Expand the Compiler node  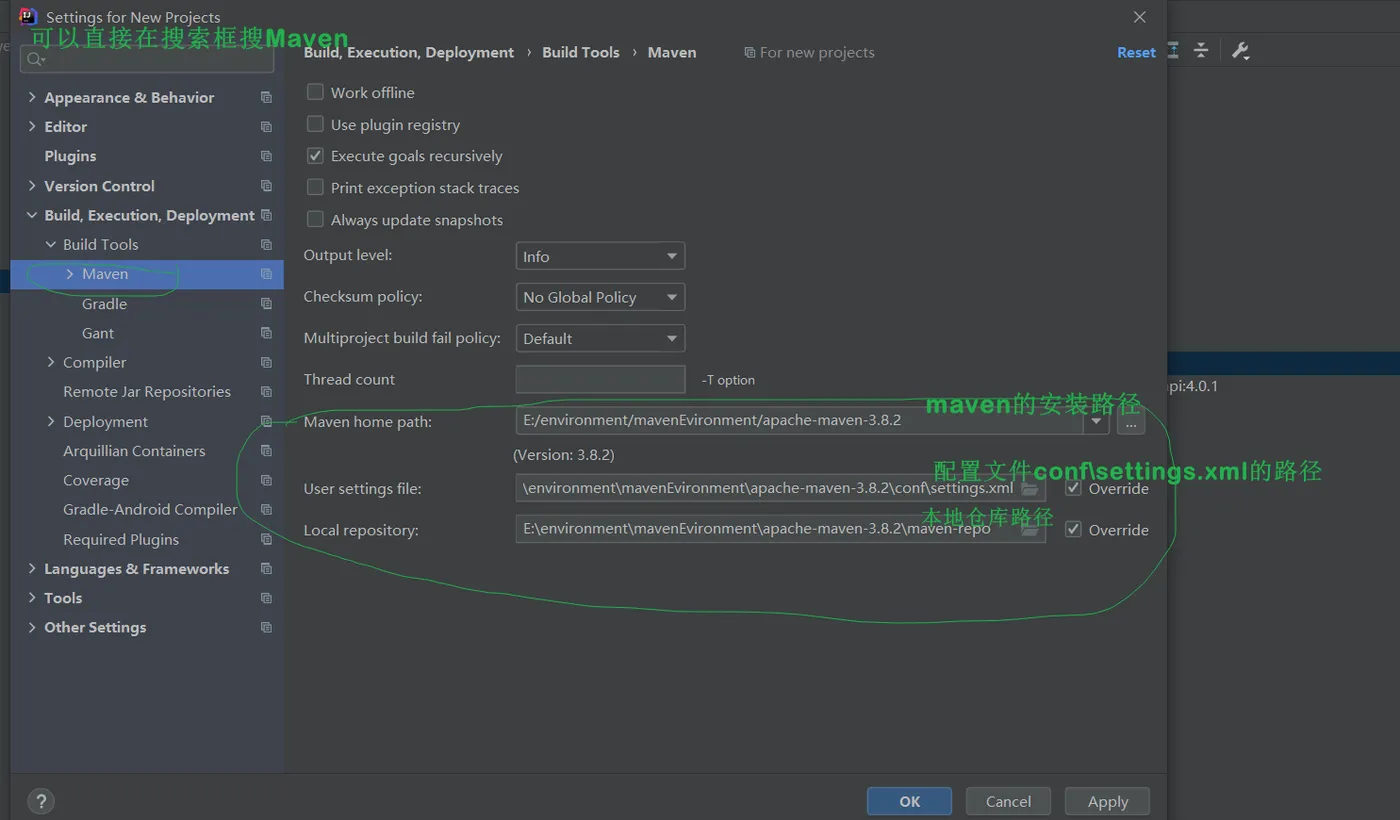[51, 362]
